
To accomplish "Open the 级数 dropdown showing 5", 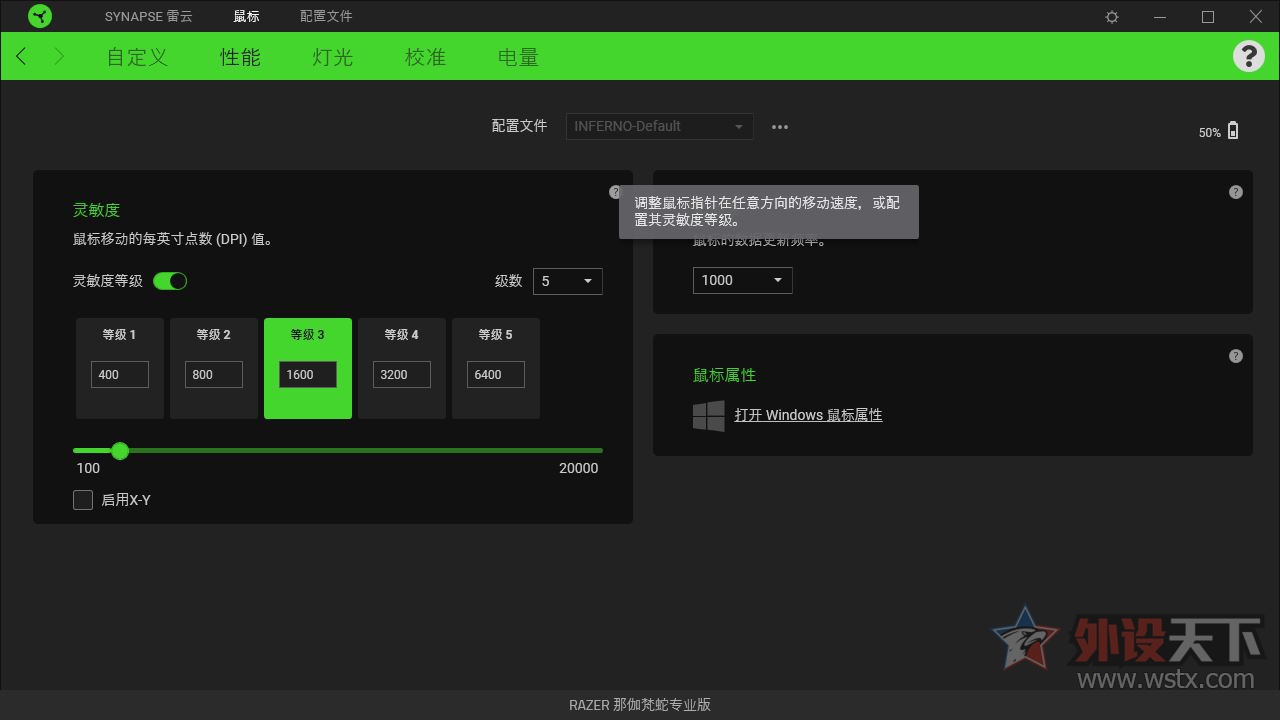I will [567, 281].
